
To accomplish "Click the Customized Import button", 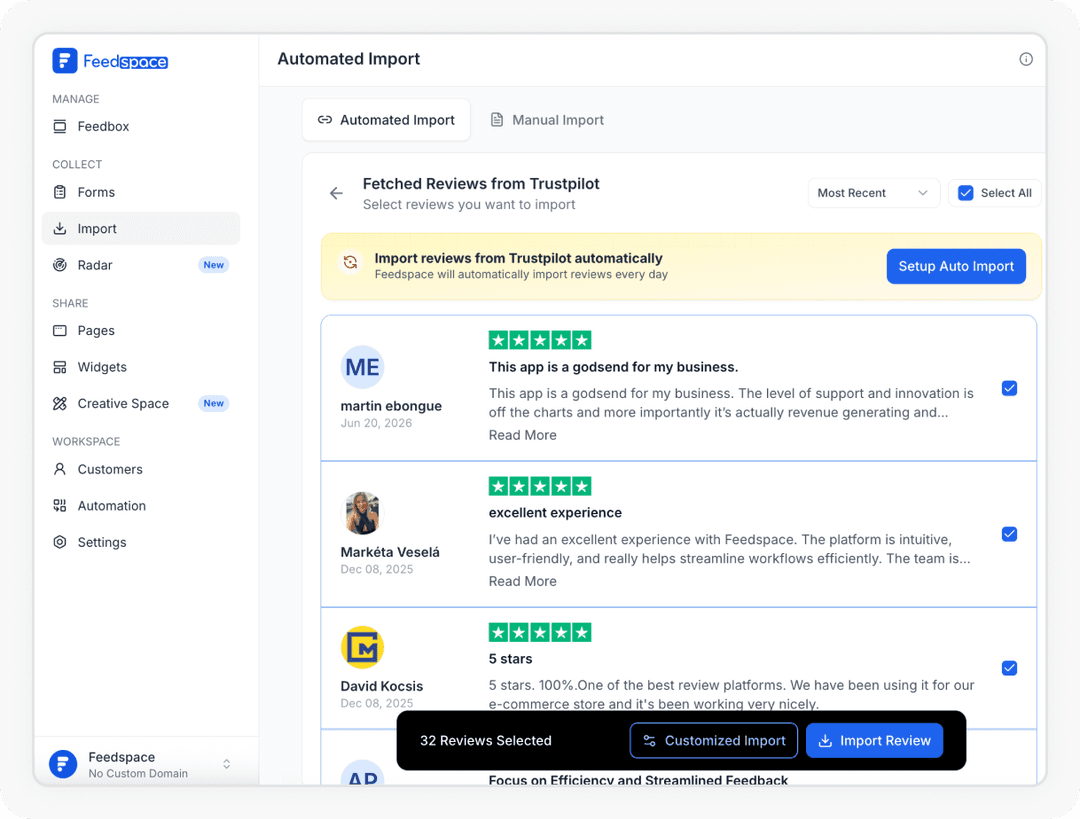I will pyautogui.click(x=714, y=740).
